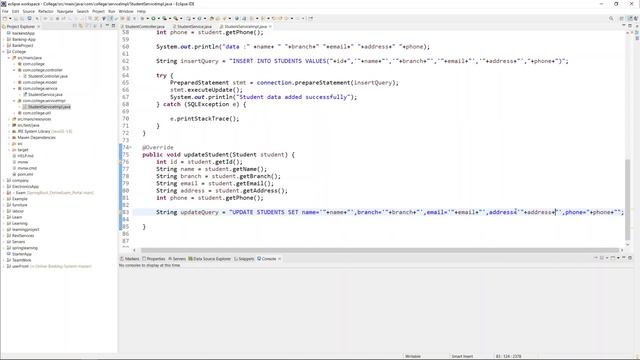Select pom.xml in the College project
The image size is (640, 360).
click(x=22, y=174)
